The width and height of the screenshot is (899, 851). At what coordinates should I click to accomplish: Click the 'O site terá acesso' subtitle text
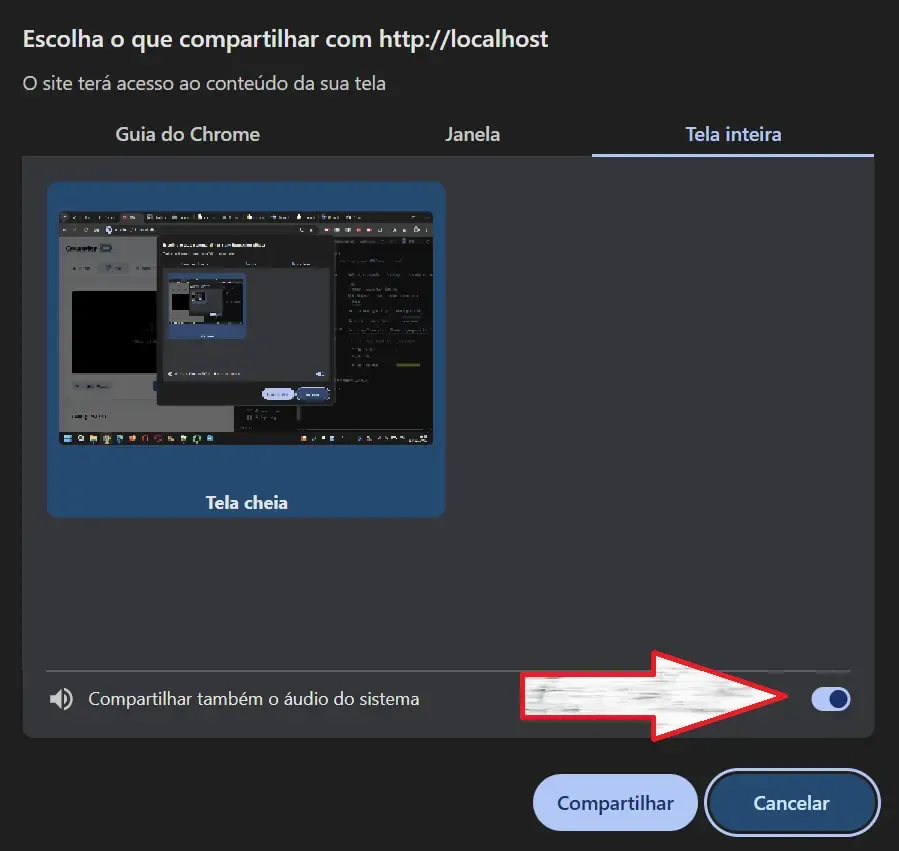coord(204,84)
